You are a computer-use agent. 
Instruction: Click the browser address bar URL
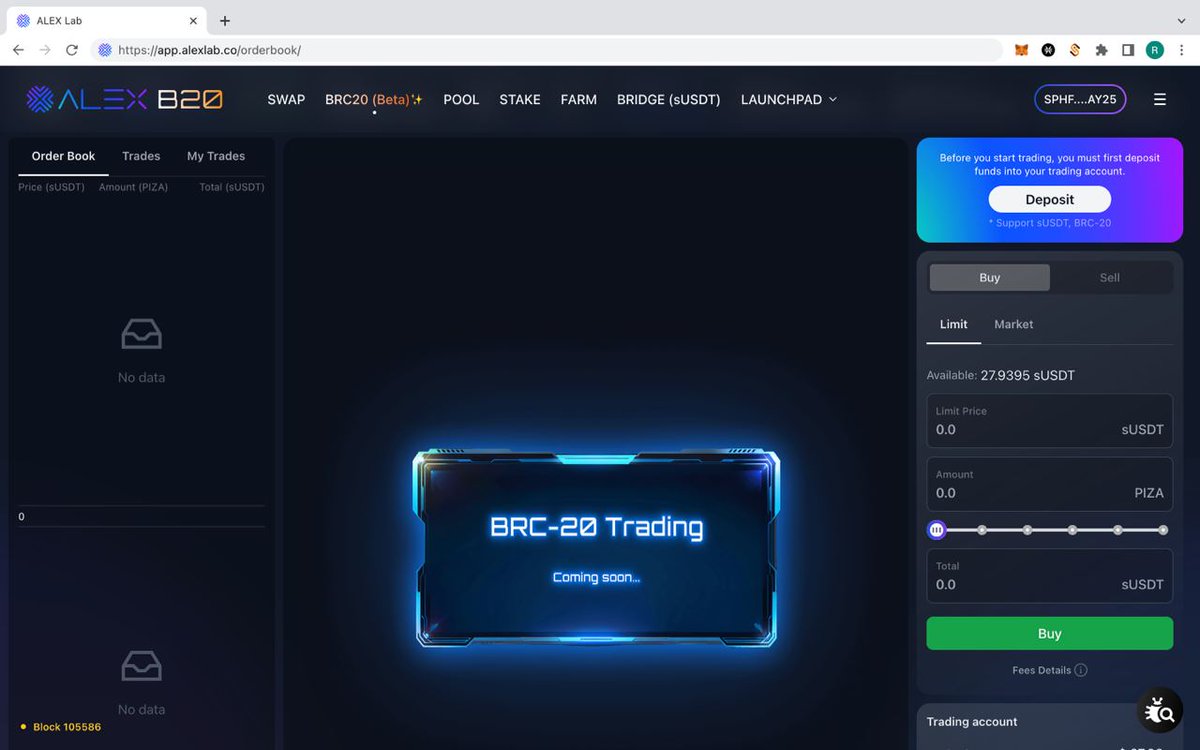click(x=209, y=50)
